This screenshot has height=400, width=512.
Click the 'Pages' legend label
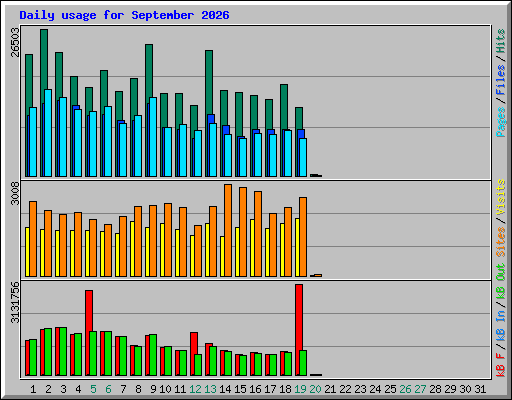(x=500, y=122)
